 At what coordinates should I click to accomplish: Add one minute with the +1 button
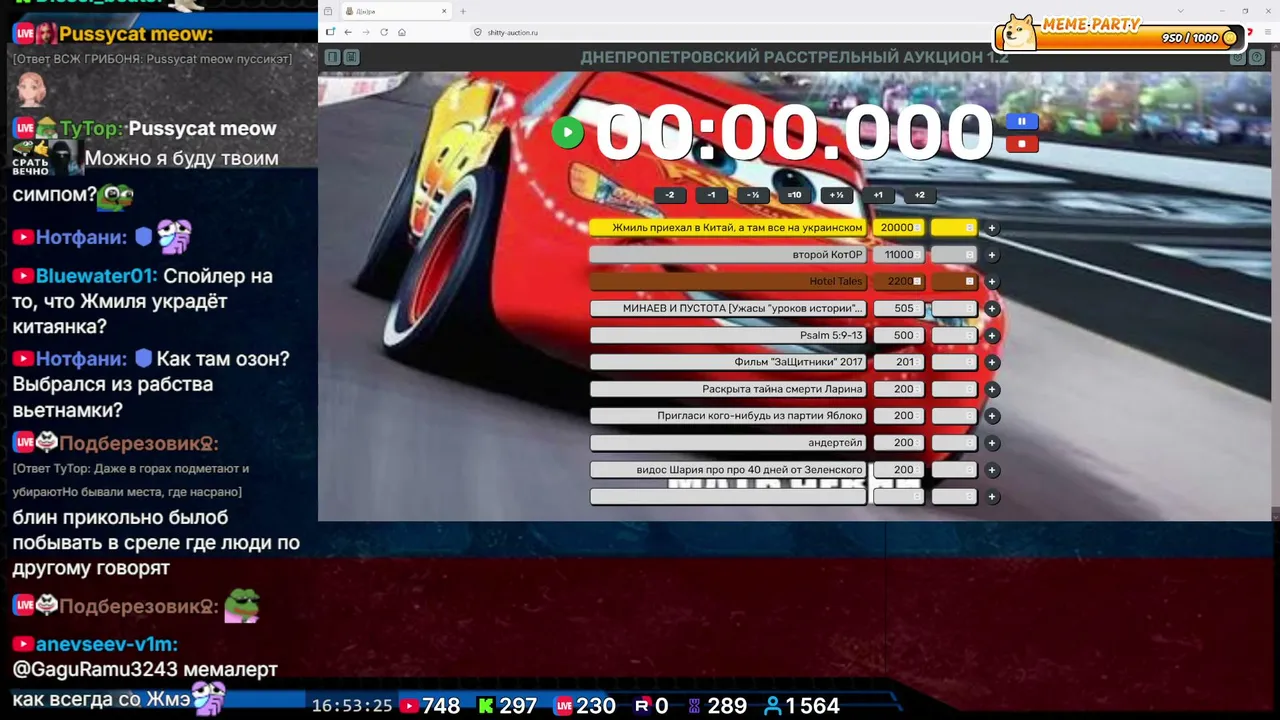878,195
